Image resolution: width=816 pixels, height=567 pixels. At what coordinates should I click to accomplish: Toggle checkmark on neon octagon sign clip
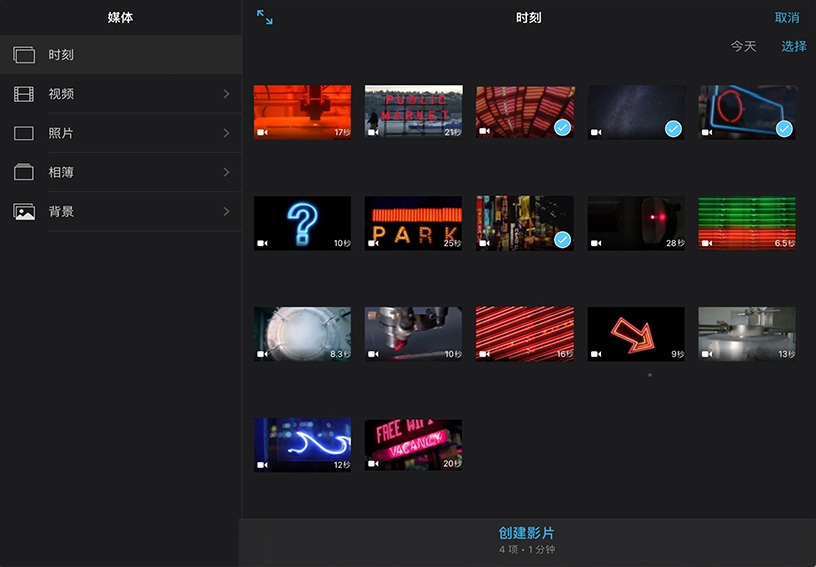pyautogui.click(x=784, y=128)
